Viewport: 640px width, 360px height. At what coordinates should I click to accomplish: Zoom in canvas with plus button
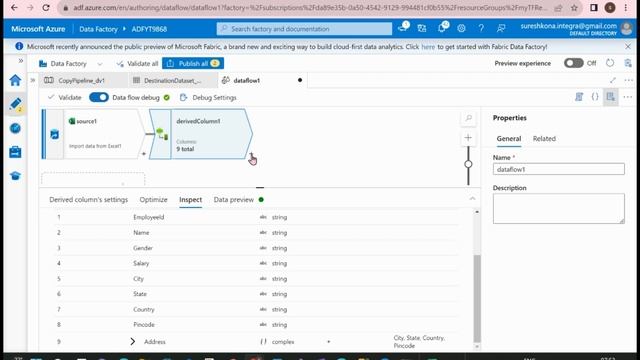[468, 138]
